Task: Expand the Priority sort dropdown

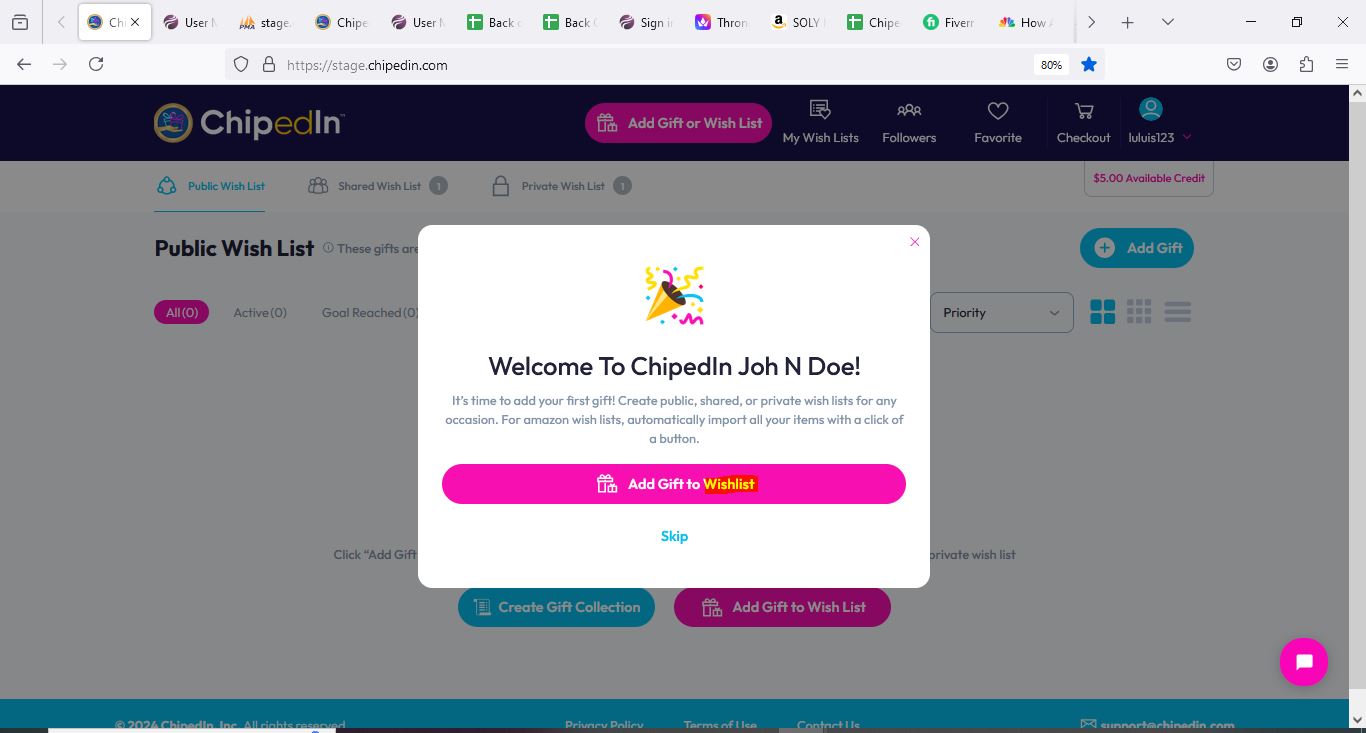Action: coord(1002,312)
